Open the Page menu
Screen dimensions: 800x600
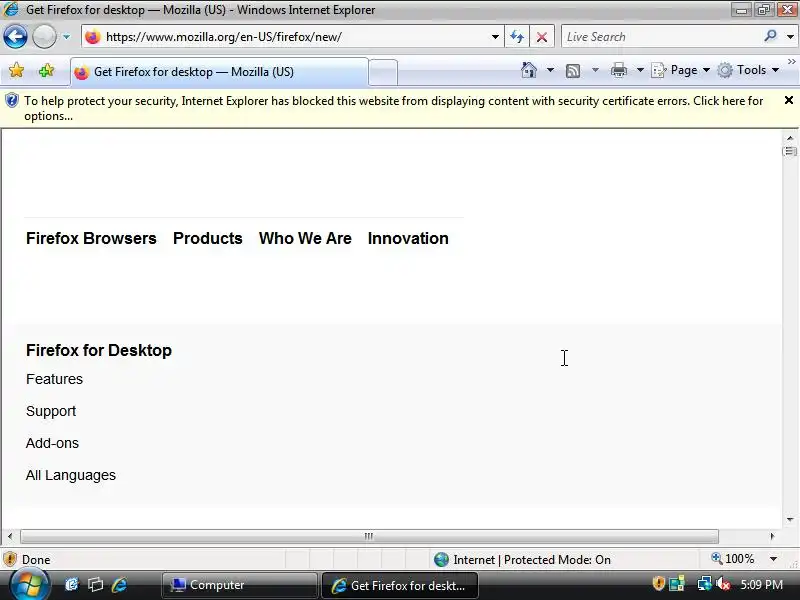(681, 70)
